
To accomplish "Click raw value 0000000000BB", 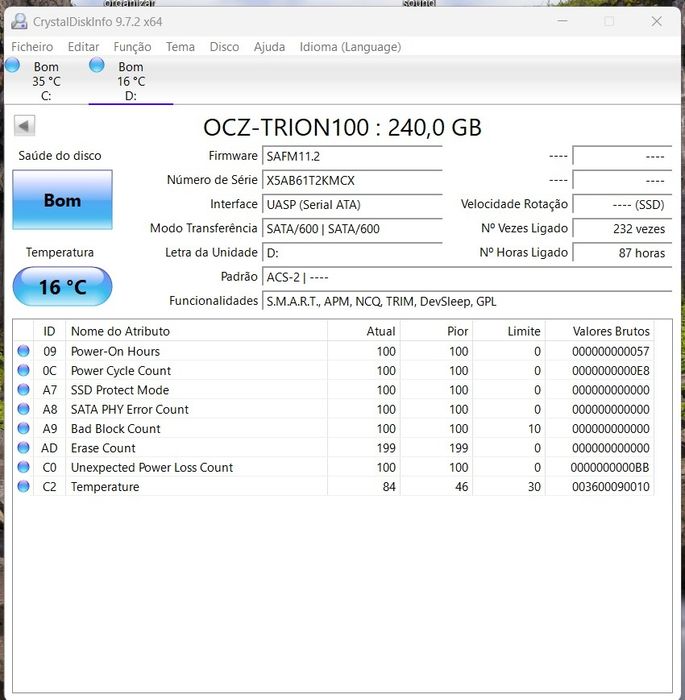I will pos(610,467).
